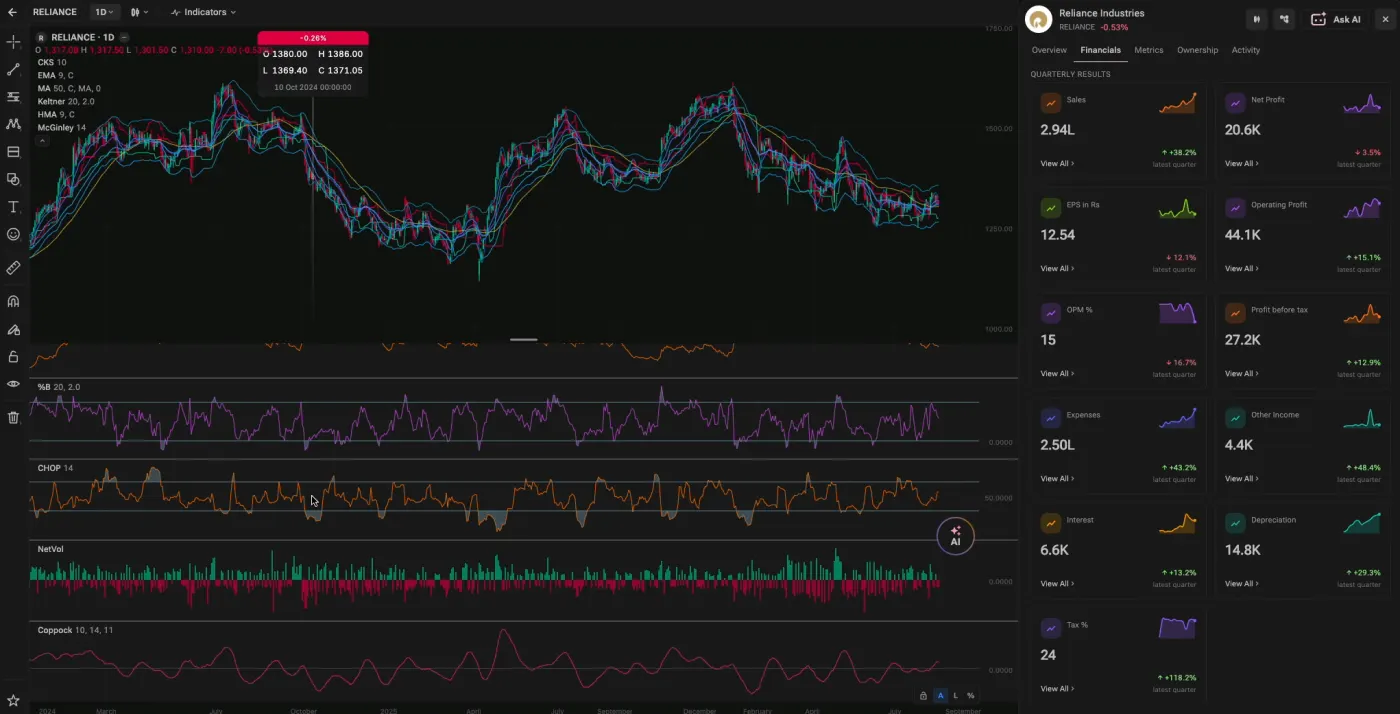The width and height of the screenshot is (1400, 714).
Task: Close the Reliance Industries side panel
Action: click(1385, 19)
